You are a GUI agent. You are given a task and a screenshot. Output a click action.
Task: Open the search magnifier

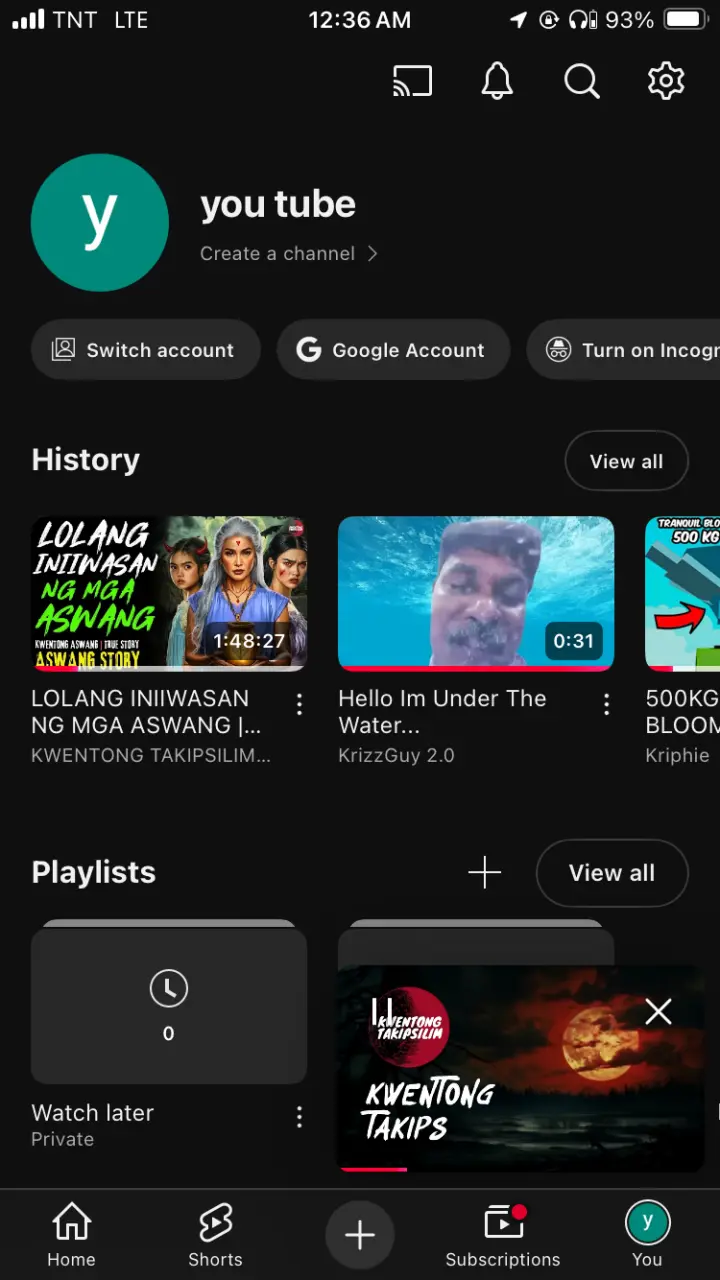click(x=582, y=81)
